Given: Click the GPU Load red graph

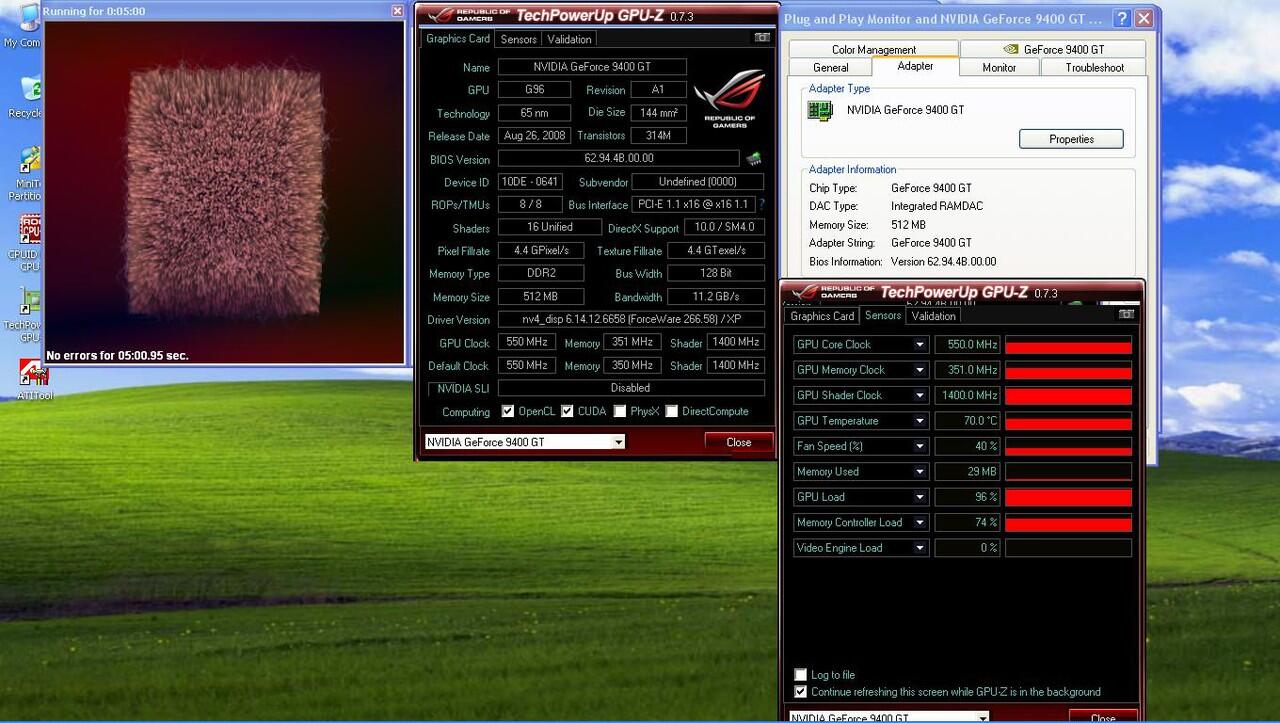Looking at the screenshot, I should tap(1068, 497).
